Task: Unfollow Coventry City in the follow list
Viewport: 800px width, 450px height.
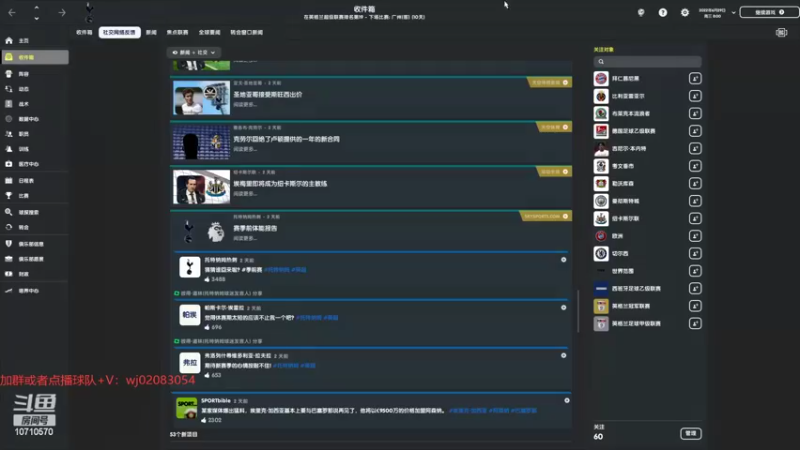Action: point(695,166)
